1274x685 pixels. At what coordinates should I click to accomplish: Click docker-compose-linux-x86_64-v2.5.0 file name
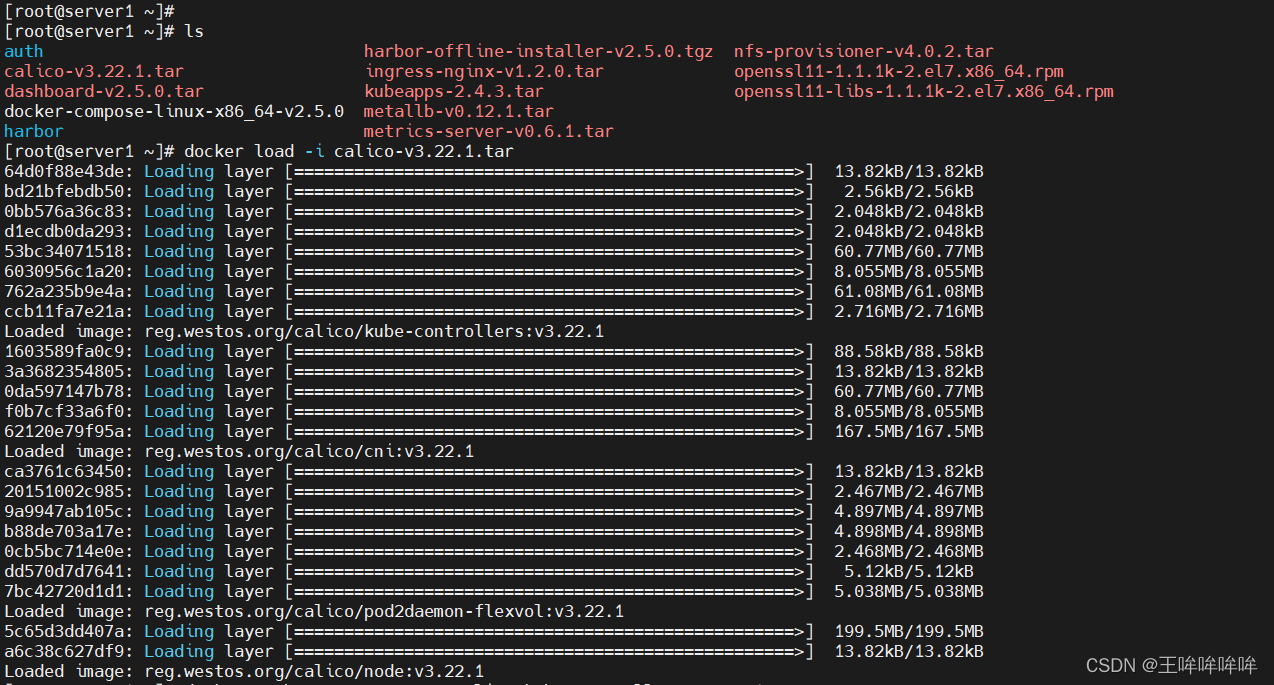tap(174, 111)
